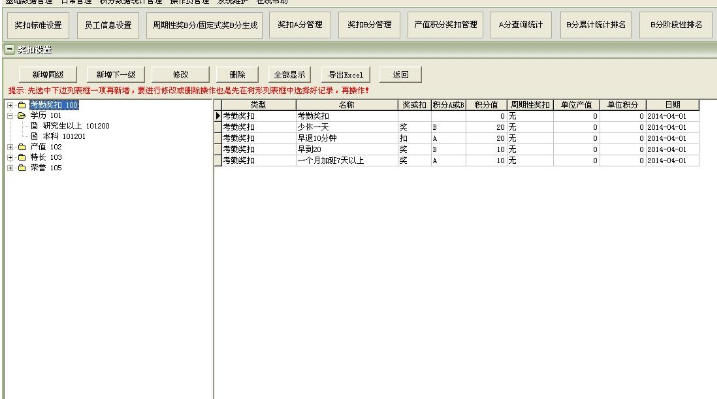Select the 一个月加班7天以上 name cell
This screenshot has width=717, height=399.
pos(347,160)
